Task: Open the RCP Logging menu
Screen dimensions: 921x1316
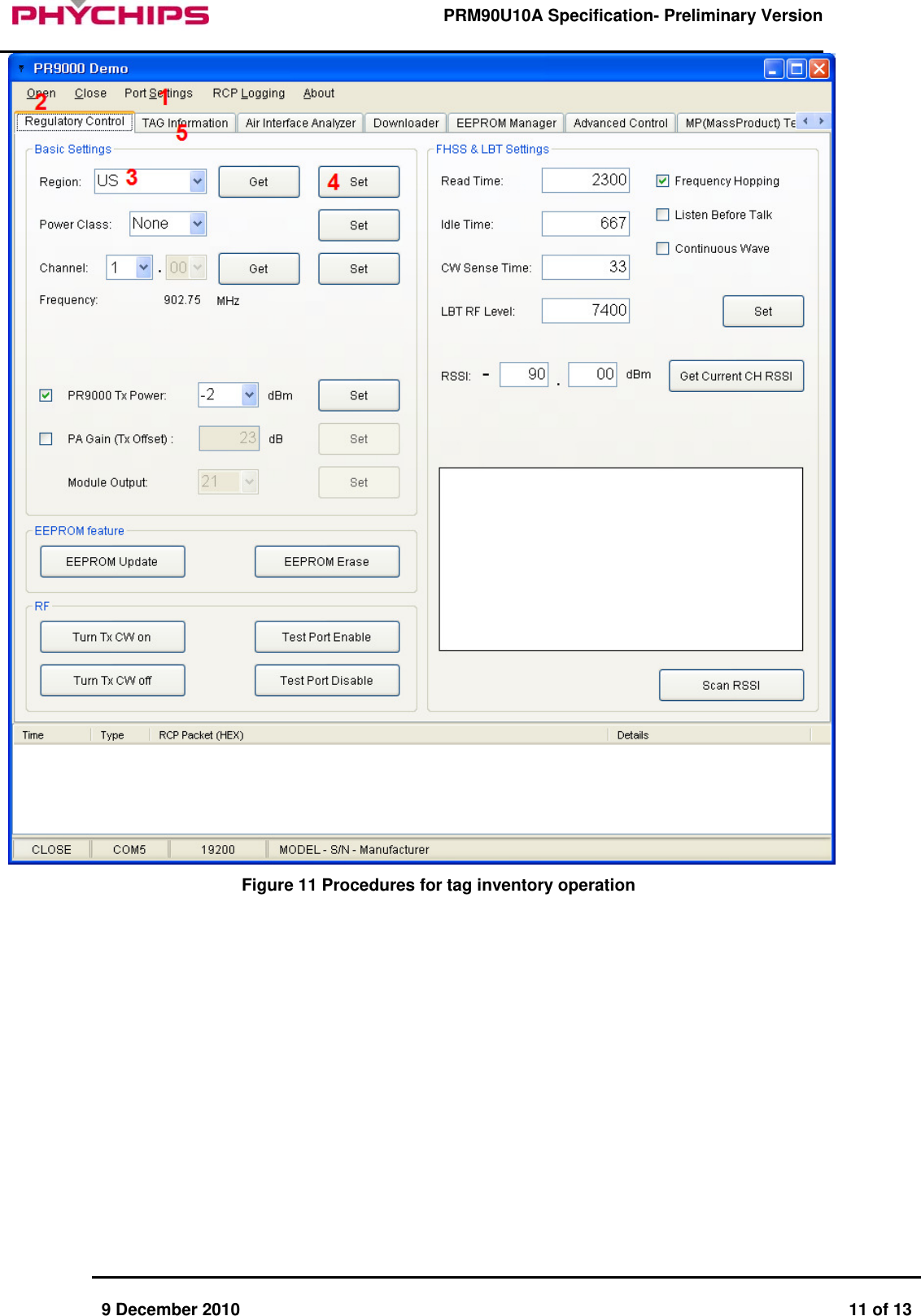Action: [x=249, y=94]
